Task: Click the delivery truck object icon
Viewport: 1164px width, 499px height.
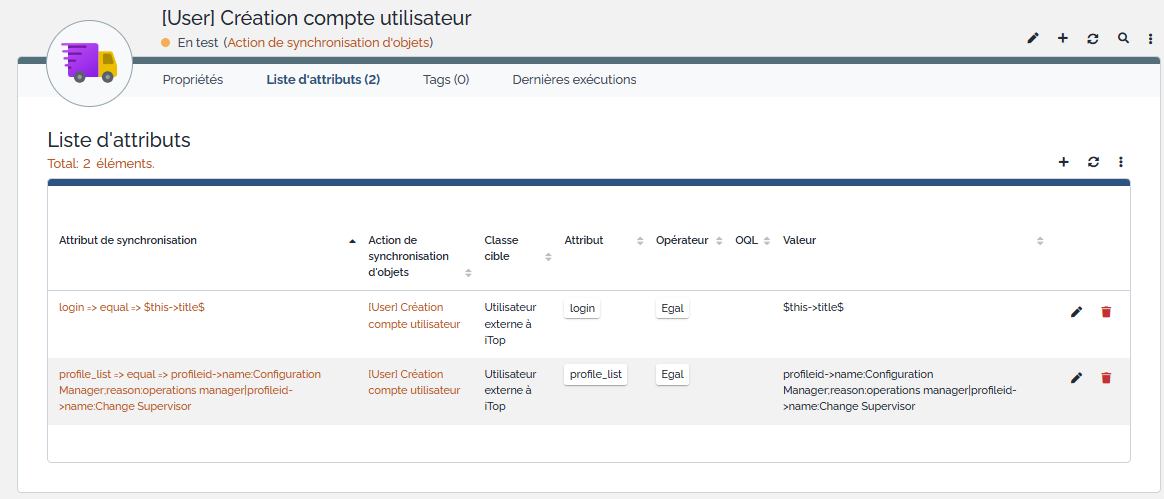Action: pyautogui.click(x=90, y=63)
